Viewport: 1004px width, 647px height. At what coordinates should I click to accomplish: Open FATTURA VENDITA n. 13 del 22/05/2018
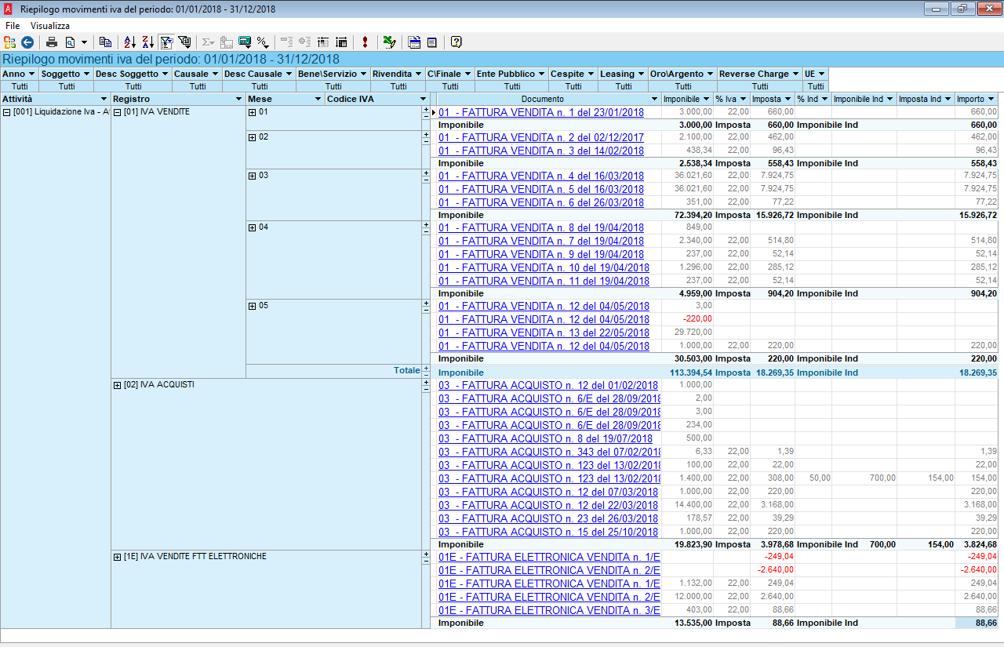point(544,332)
